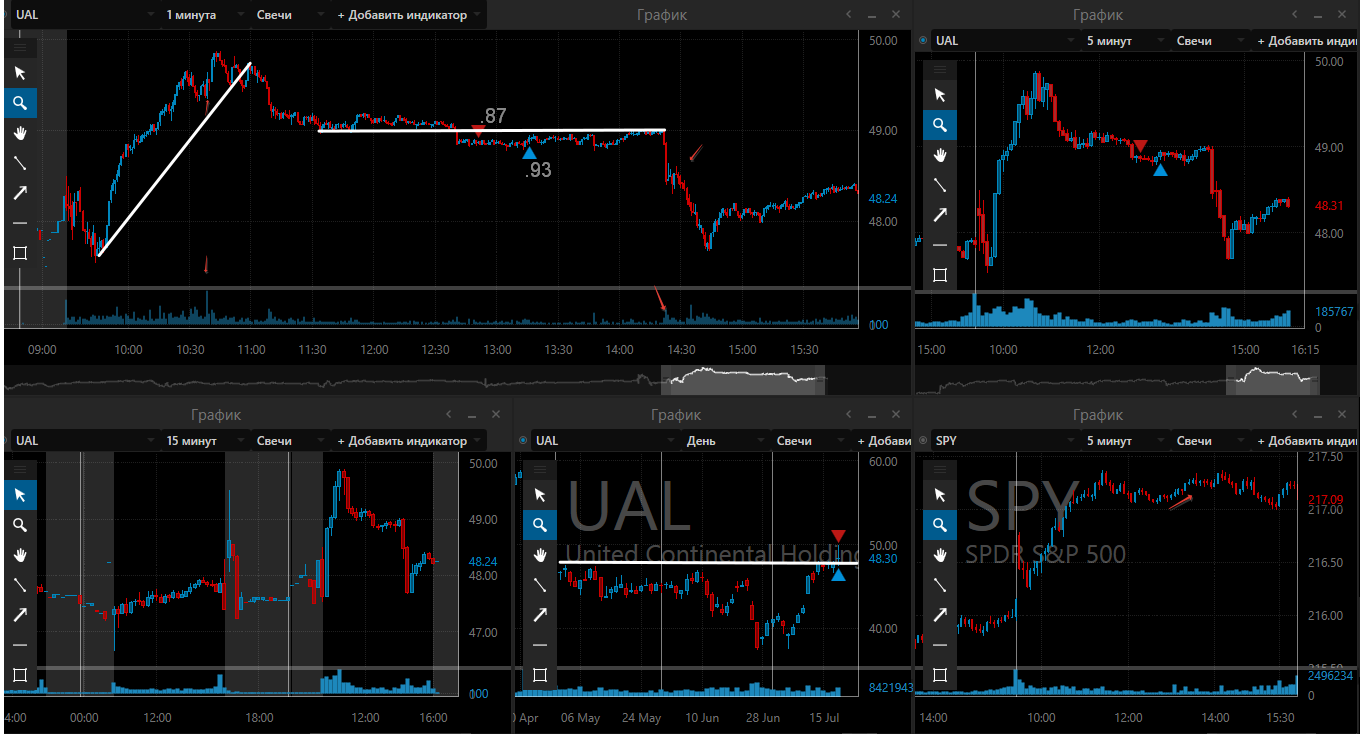The image size is (1360, 734).
Task: Choose trend line tool in UAL 1 минута chart
Action: click(x=20, y=163)
